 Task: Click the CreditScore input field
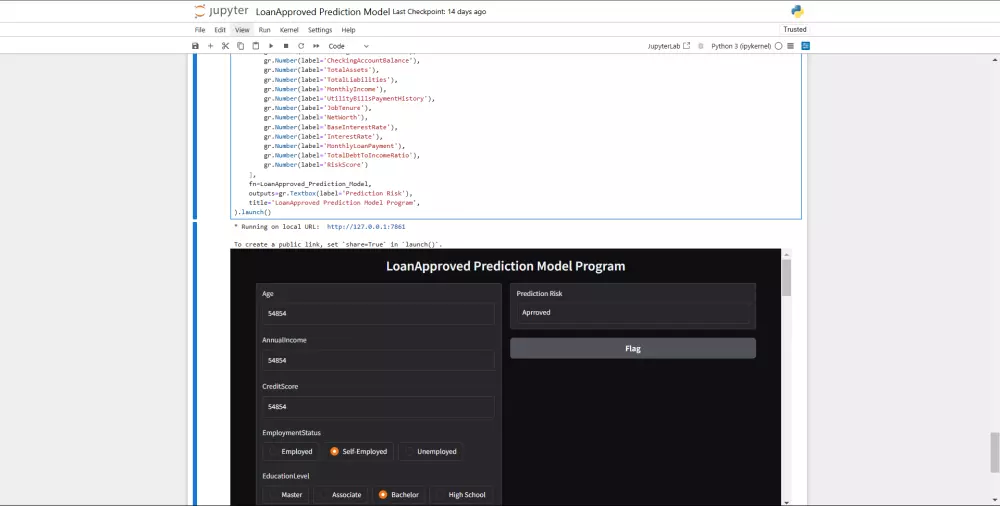[378, 406]
